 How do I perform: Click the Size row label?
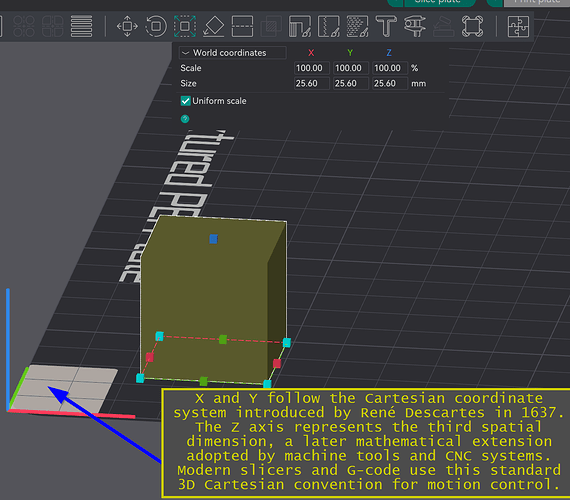point(188,83)
